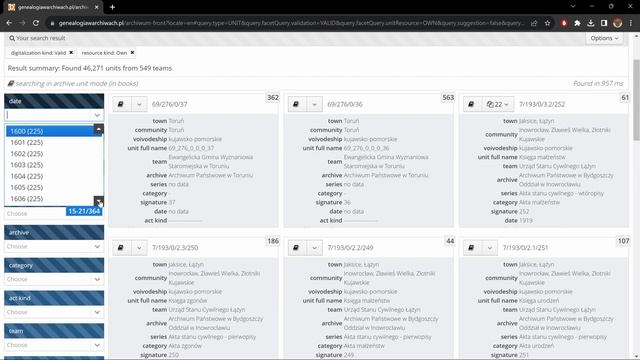The image size is (640, 360).
Task: Select year 1603 (225) in date list
Action: 50,165
